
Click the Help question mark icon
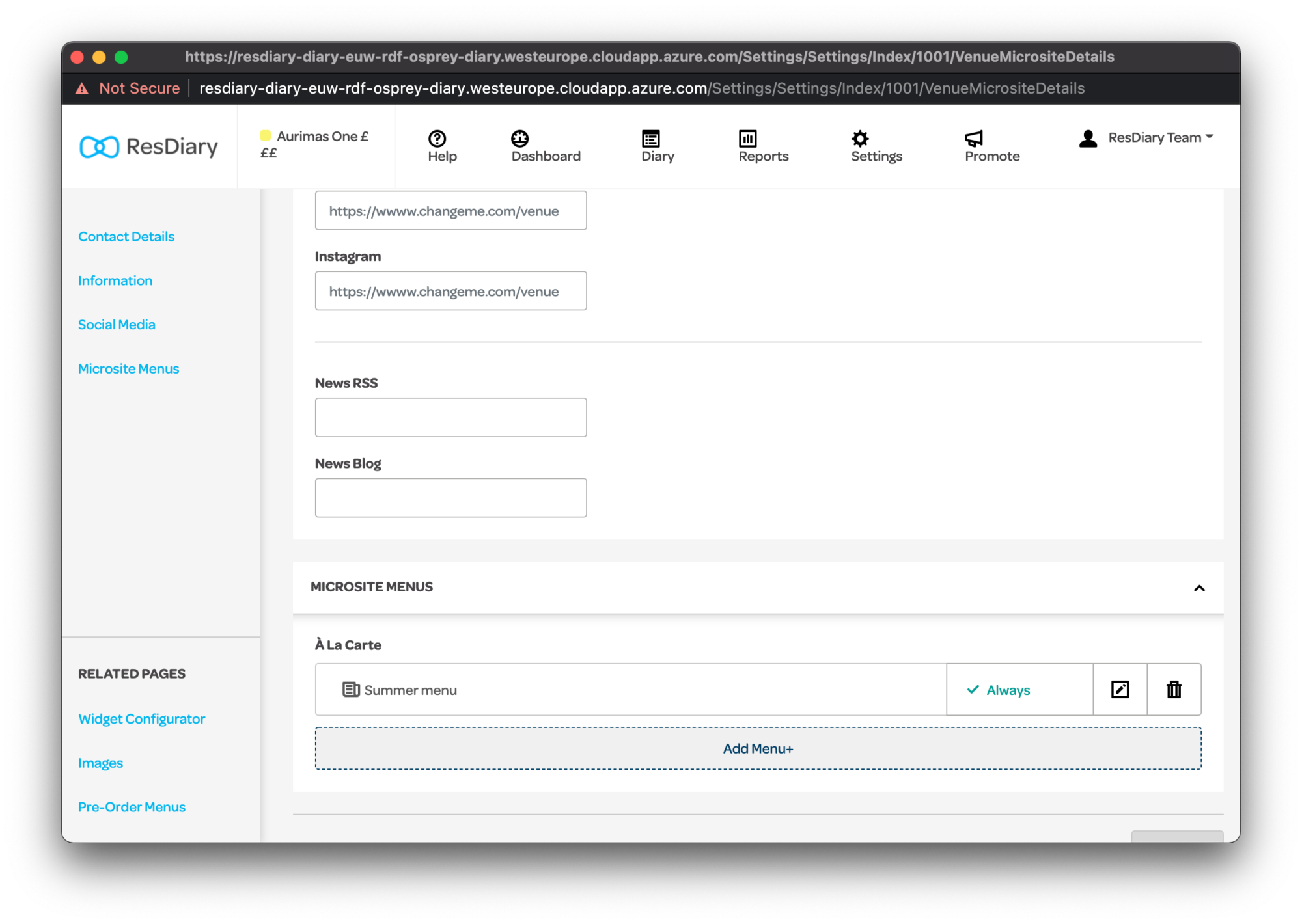(437, 138)
